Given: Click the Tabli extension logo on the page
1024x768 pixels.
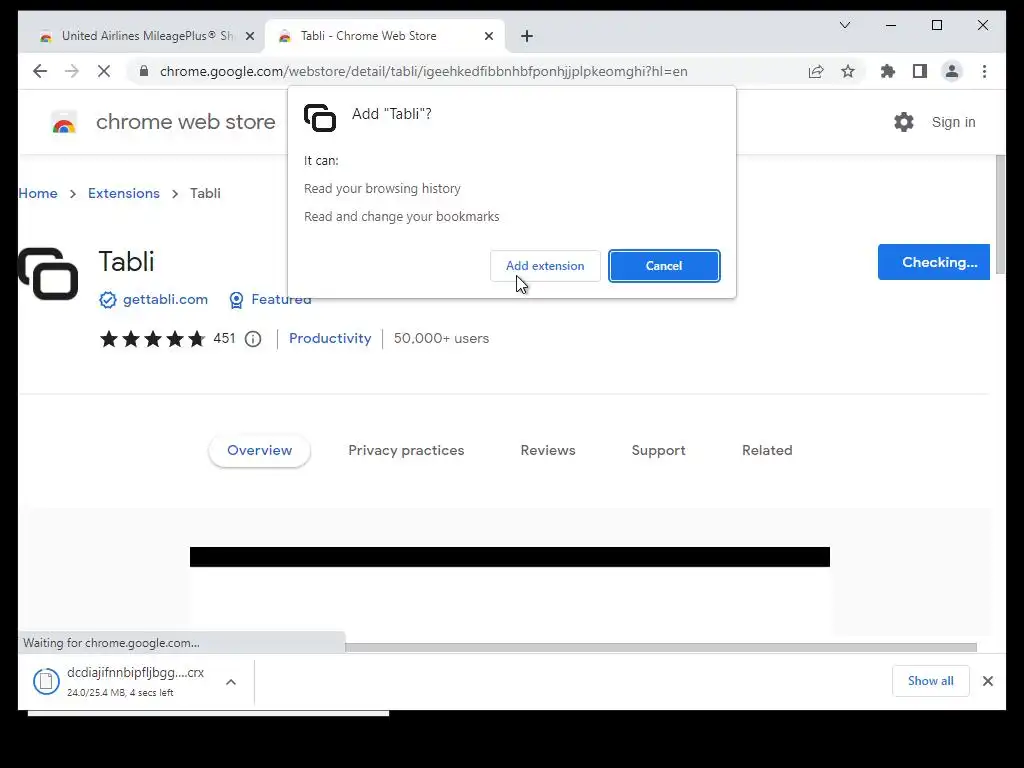Looking at the screenshot, I should point(48,274).
